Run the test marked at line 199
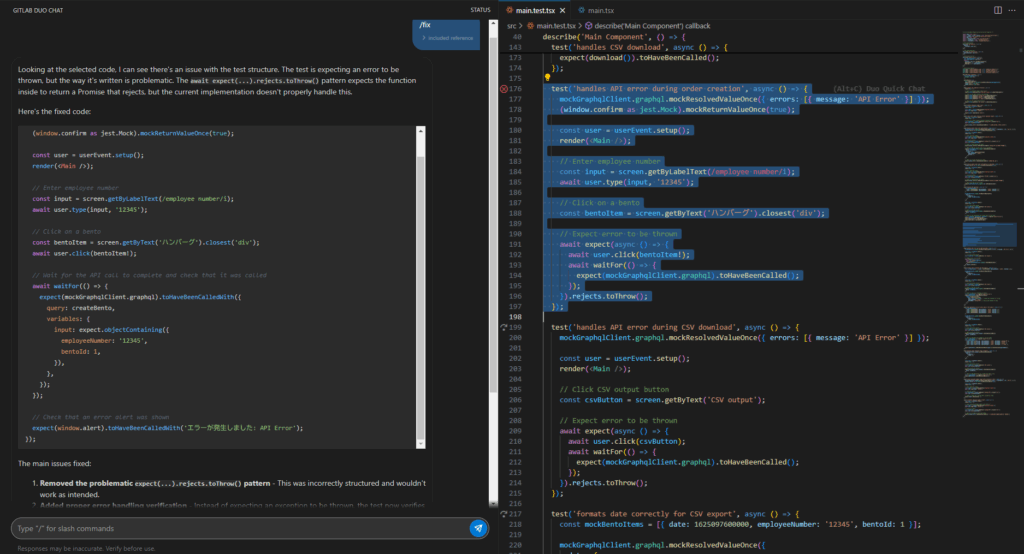Screen dimensions: 1024x554 click(504, 327)
